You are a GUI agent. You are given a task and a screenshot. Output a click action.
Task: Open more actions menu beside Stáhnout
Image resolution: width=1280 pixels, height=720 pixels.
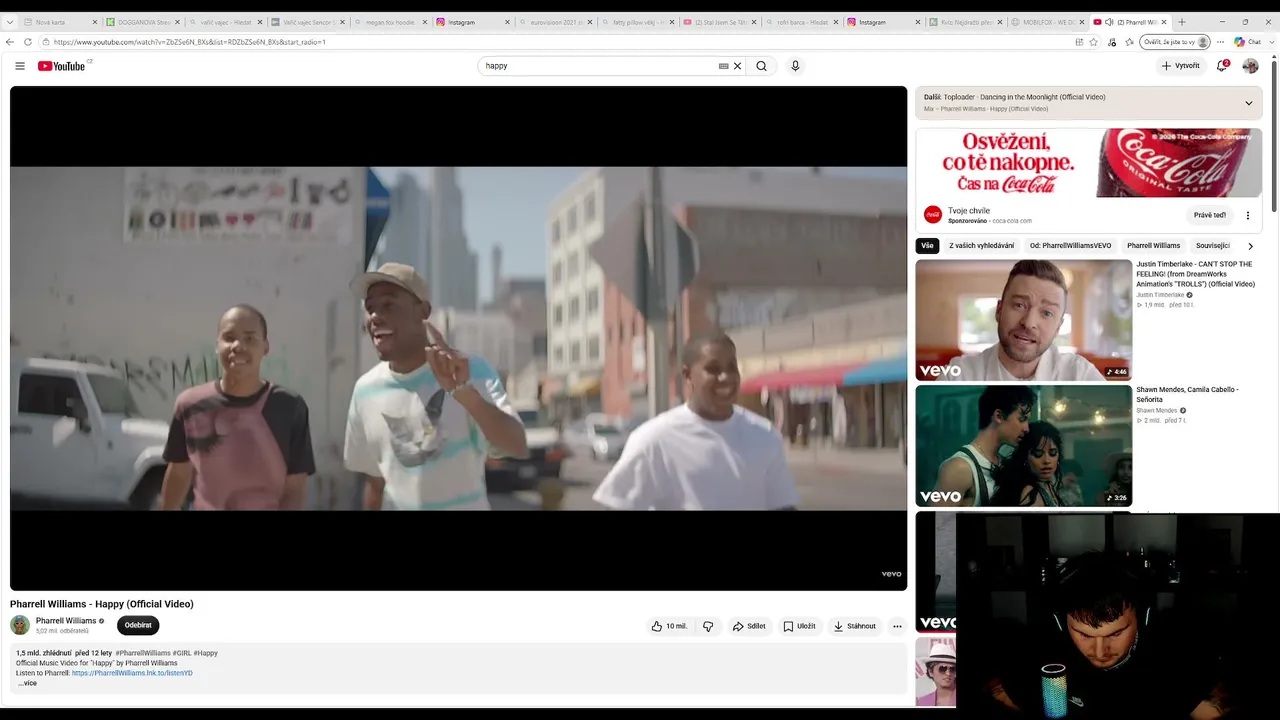[x=897, y=626]
